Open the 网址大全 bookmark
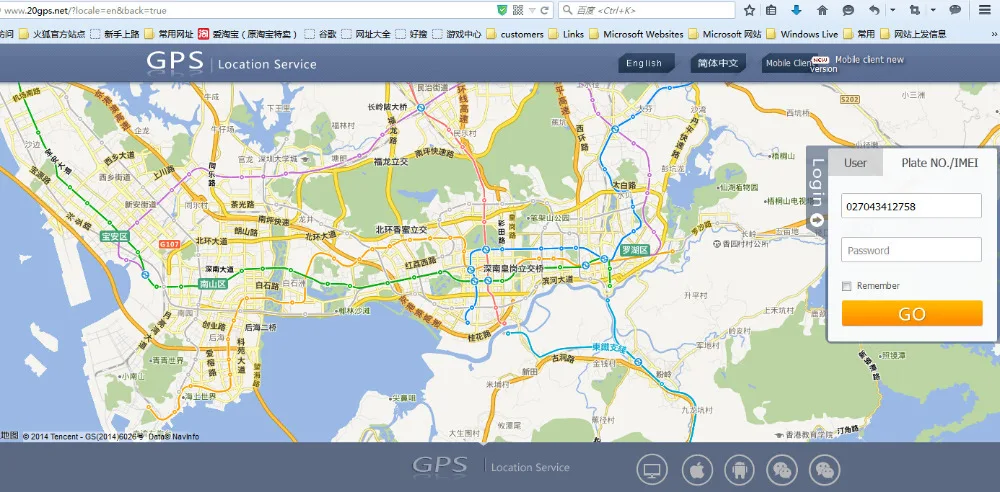This screenshot has height=492, width=1000. 365,34
